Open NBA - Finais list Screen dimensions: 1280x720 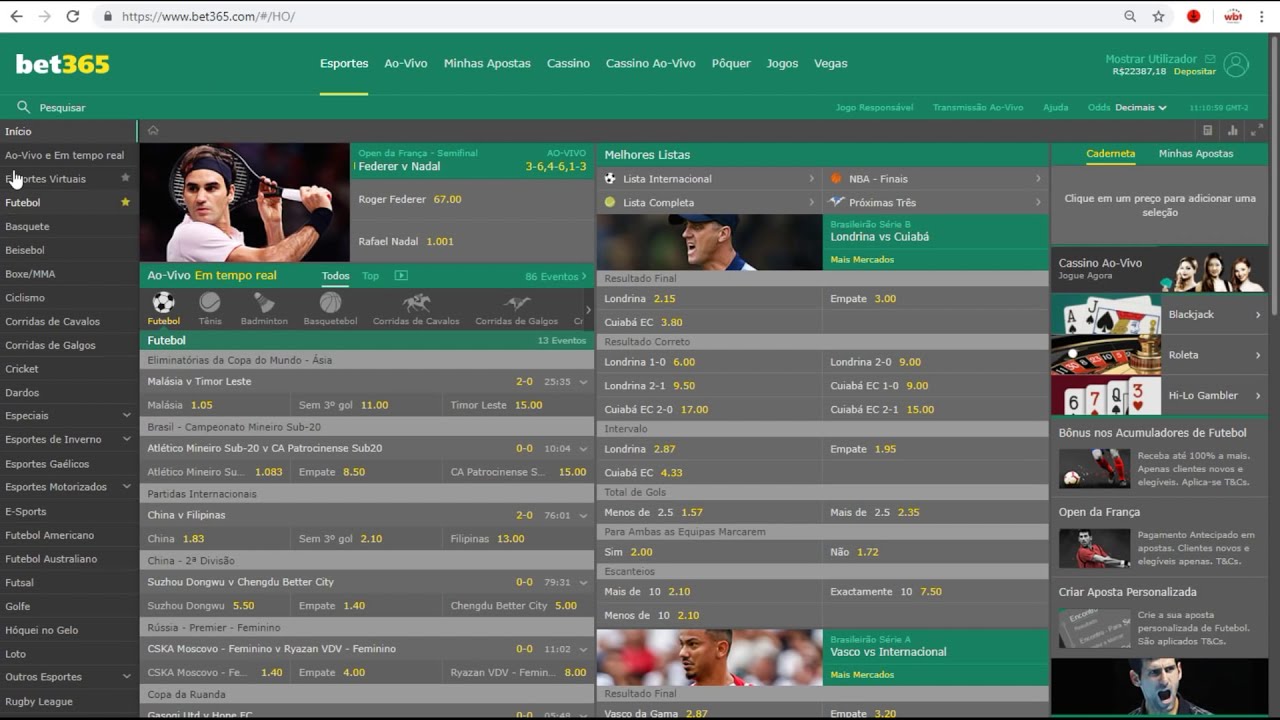pos(936,179)
